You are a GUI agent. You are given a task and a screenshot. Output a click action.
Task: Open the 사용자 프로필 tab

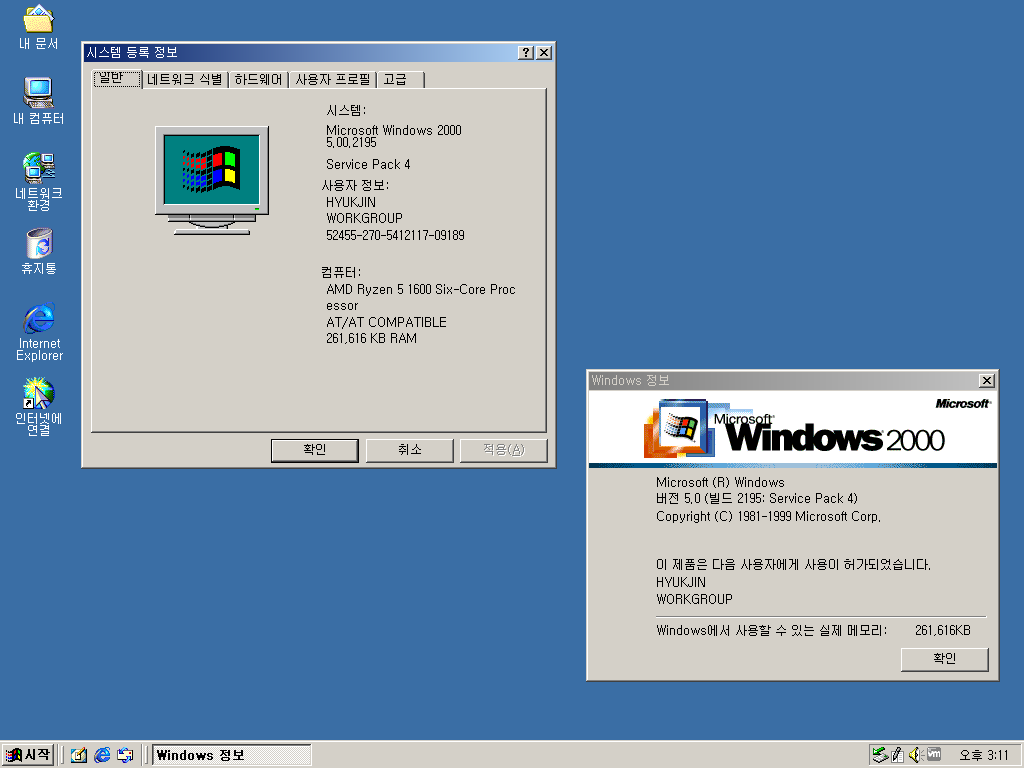click(332, 80)
